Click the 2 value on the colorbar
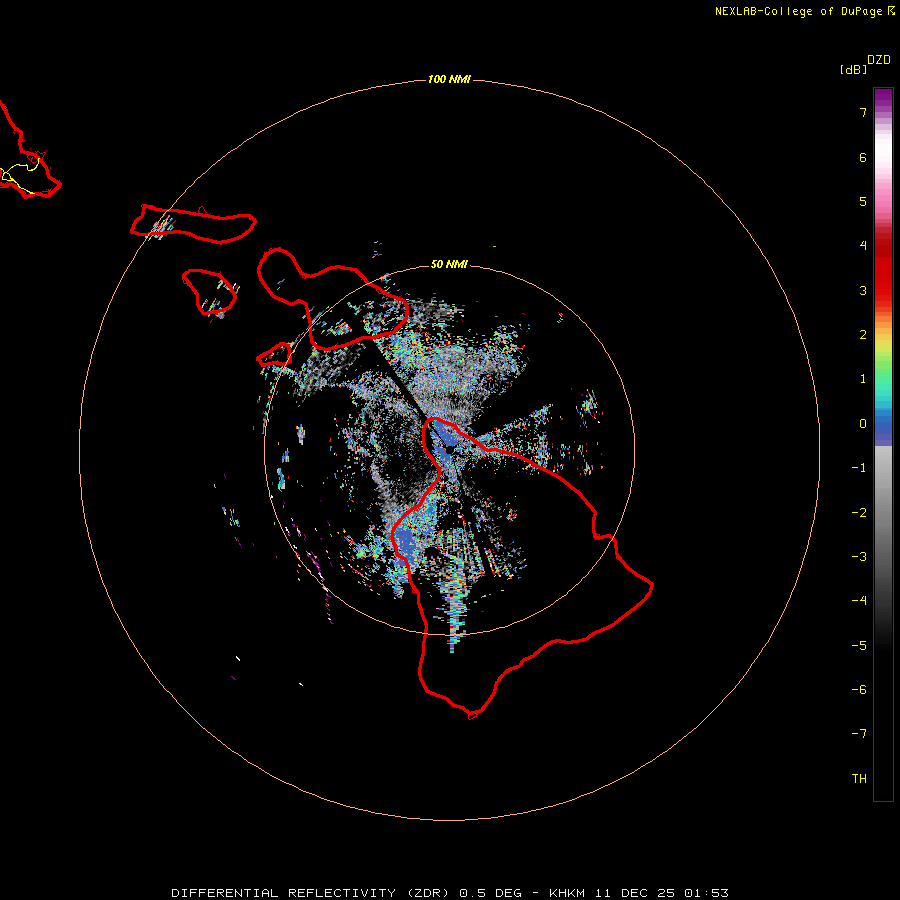The width and height of the screenshot is (900, 900). (863, 335)
